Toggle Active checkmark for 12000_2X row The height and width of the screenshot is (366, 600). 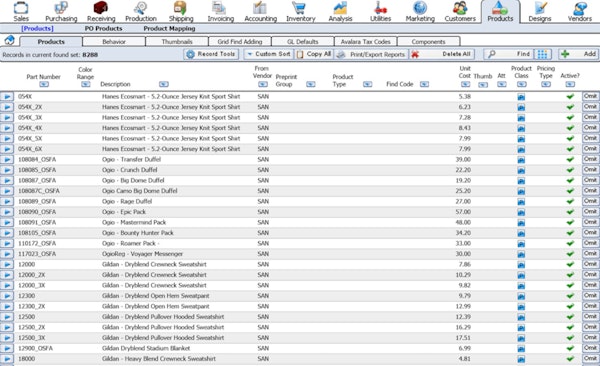pyautogui.click(x=570, y=275)
